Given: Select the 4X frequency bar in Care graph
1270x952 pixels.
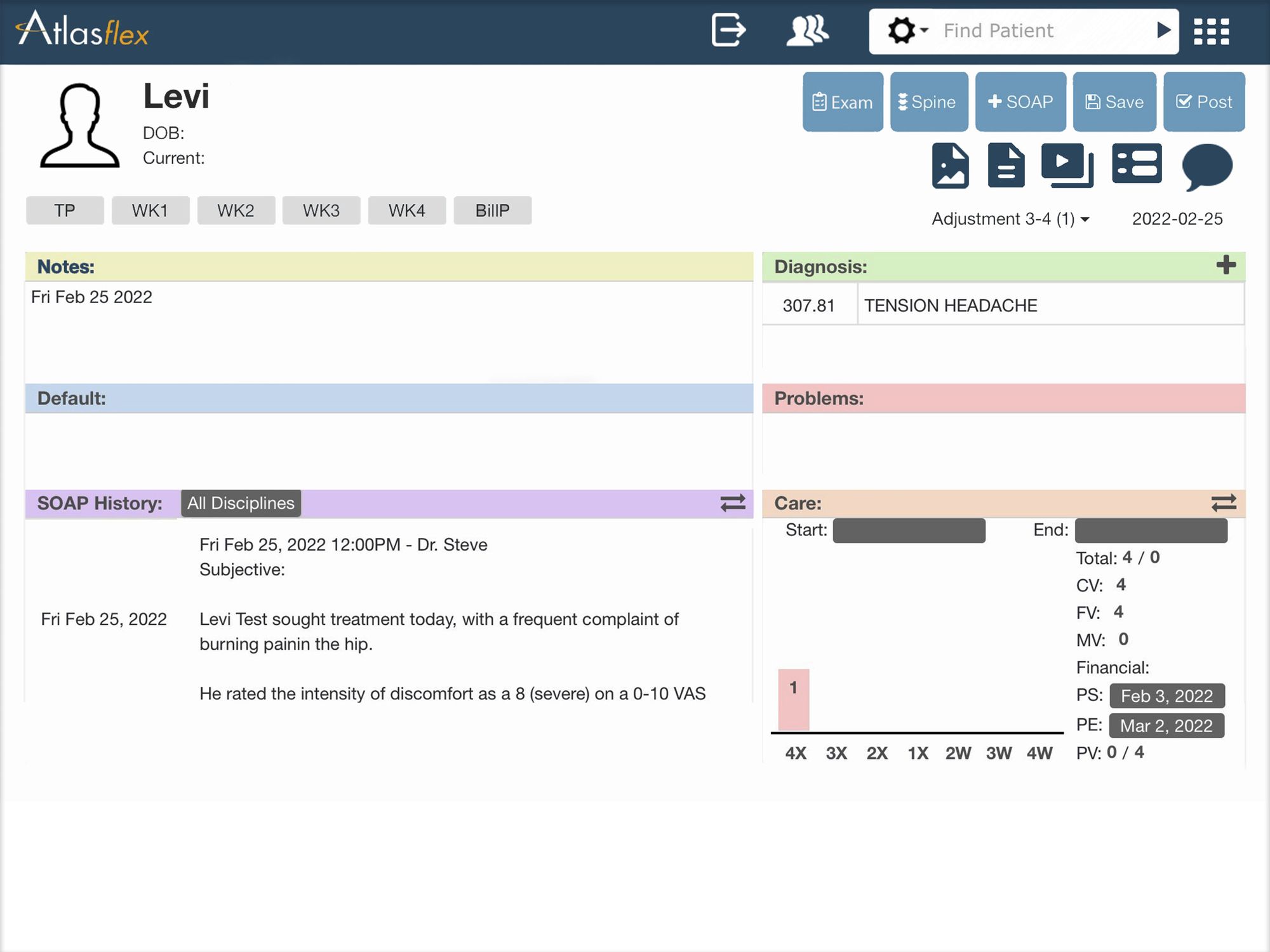Looking at the screenshot, I should tap(794, 699).
